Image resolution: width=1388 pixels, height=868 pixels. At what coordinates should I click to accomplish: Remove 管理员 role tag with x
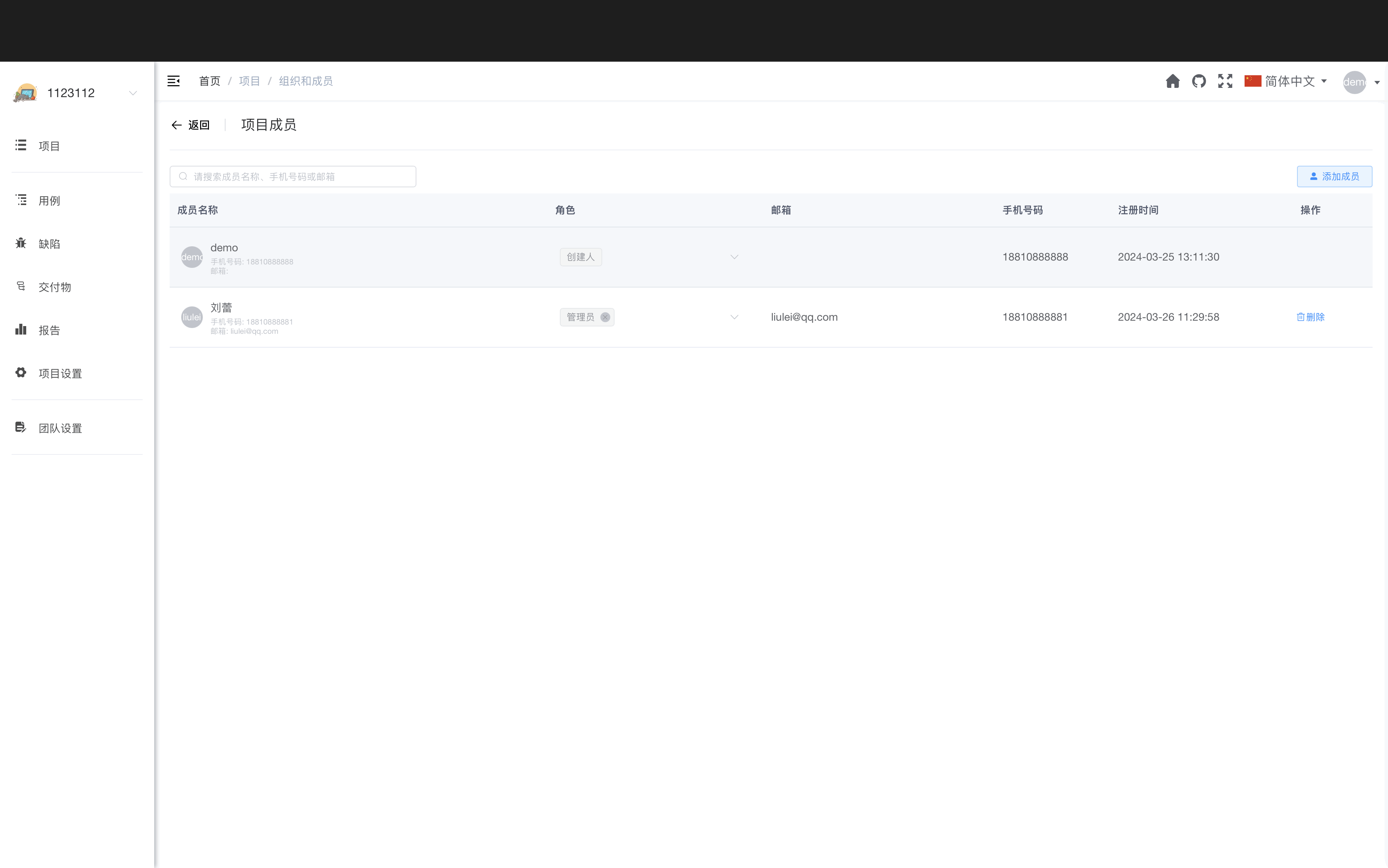(x=605, y=317)
